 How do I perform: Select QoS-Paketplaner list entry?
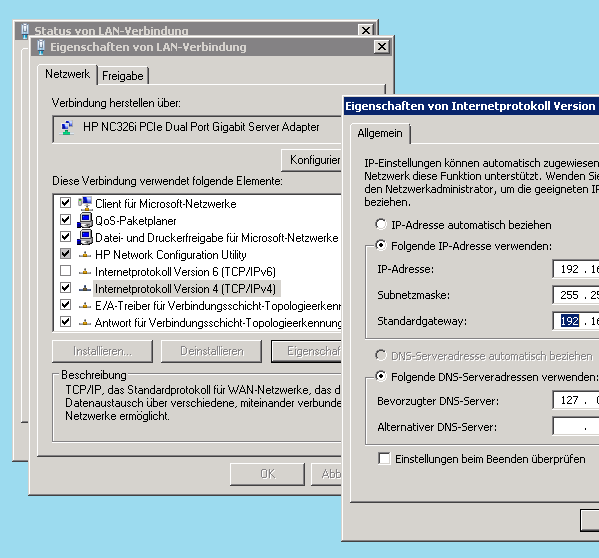tap(136, 221)
